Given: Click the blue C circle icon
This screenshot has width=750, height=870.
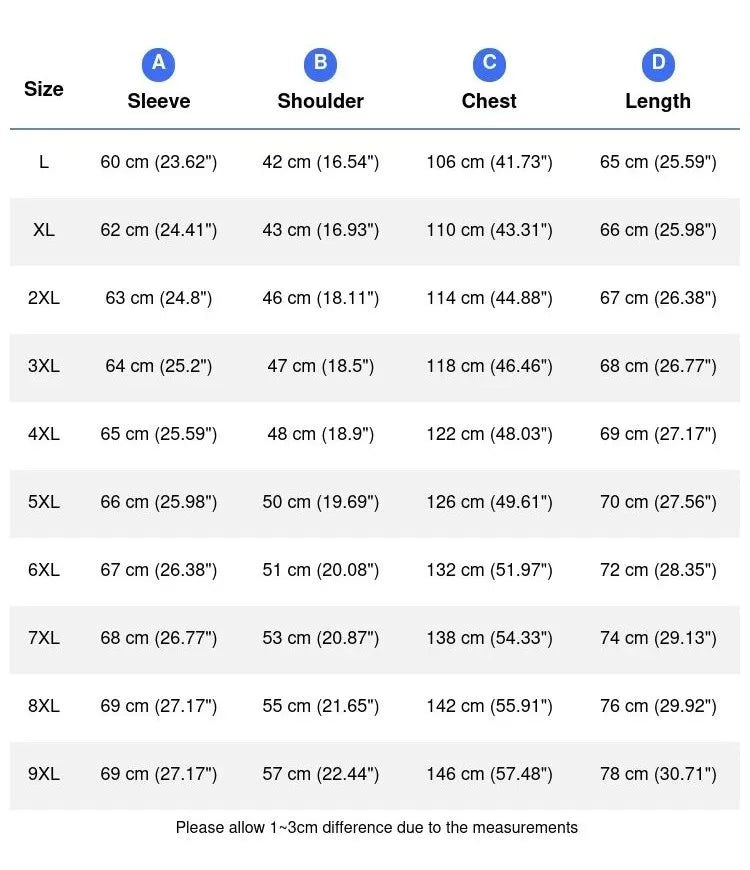Looking at the screenshot, I should click(489, 64).
